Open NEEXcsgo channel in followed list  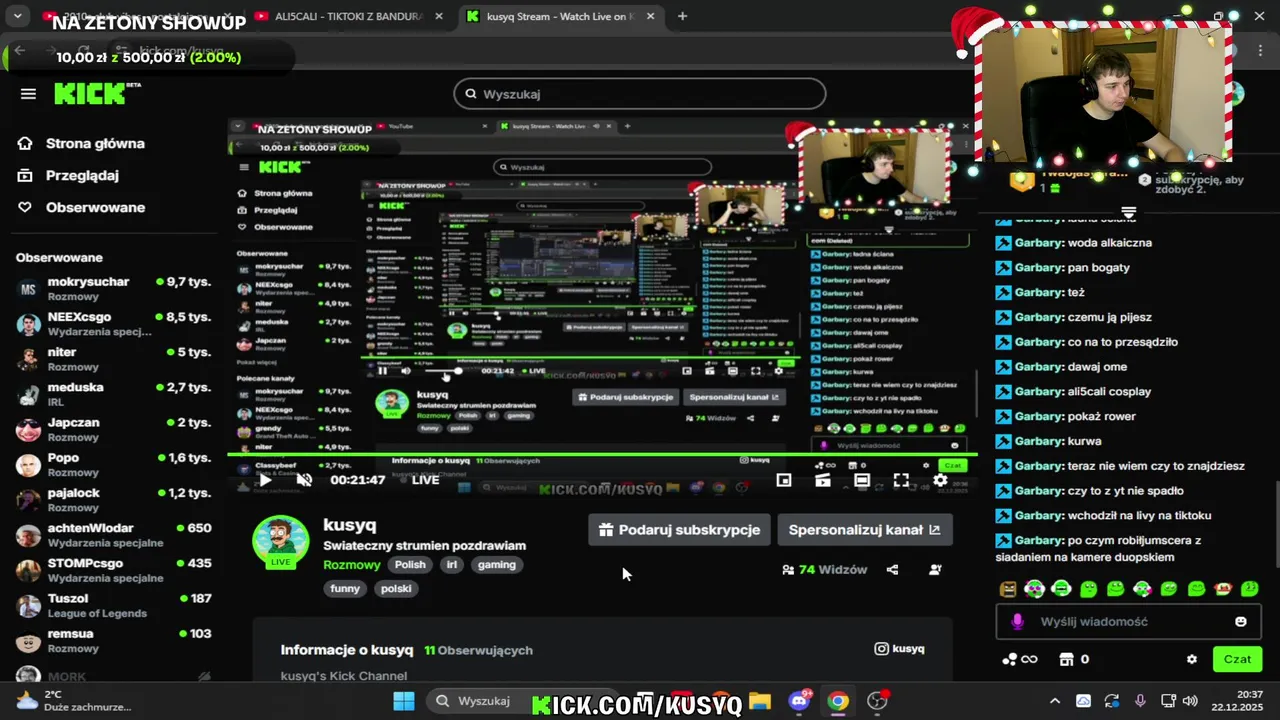114,324
